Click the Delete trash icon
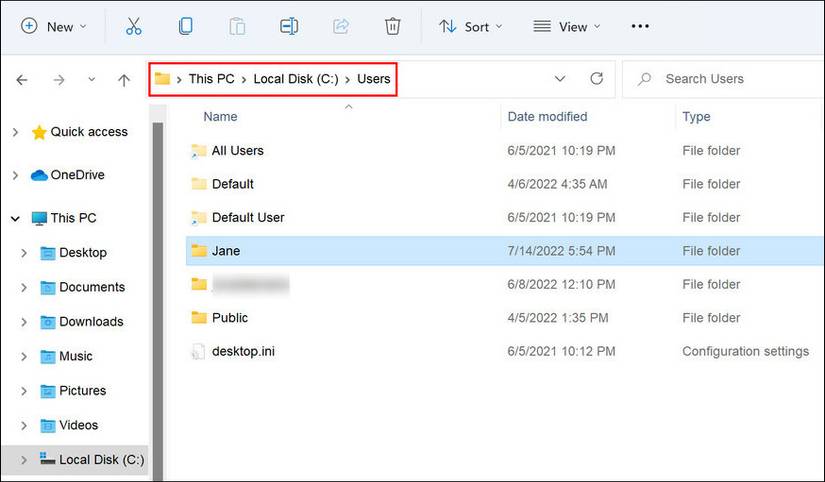 pyautogui.click(x=393, y=26)
